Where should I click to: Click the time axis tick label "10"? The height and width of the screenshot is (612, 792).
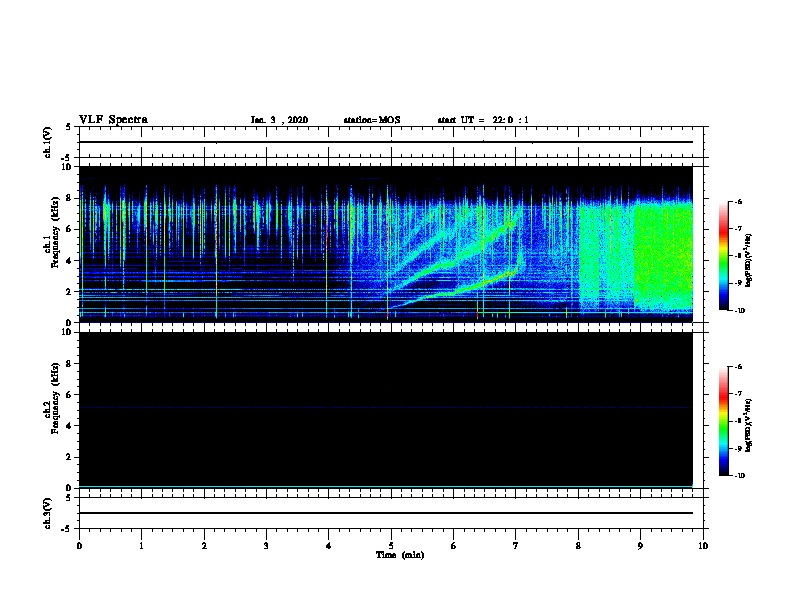(703, 546)
